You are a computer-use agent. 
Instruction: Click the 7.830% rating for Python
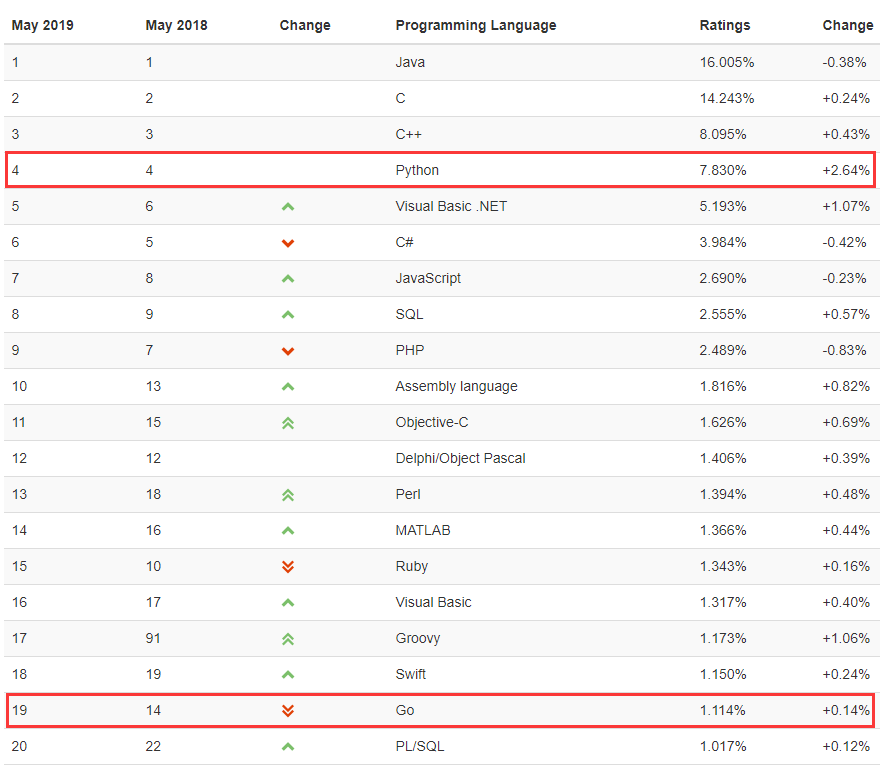(x=723, y=170)
